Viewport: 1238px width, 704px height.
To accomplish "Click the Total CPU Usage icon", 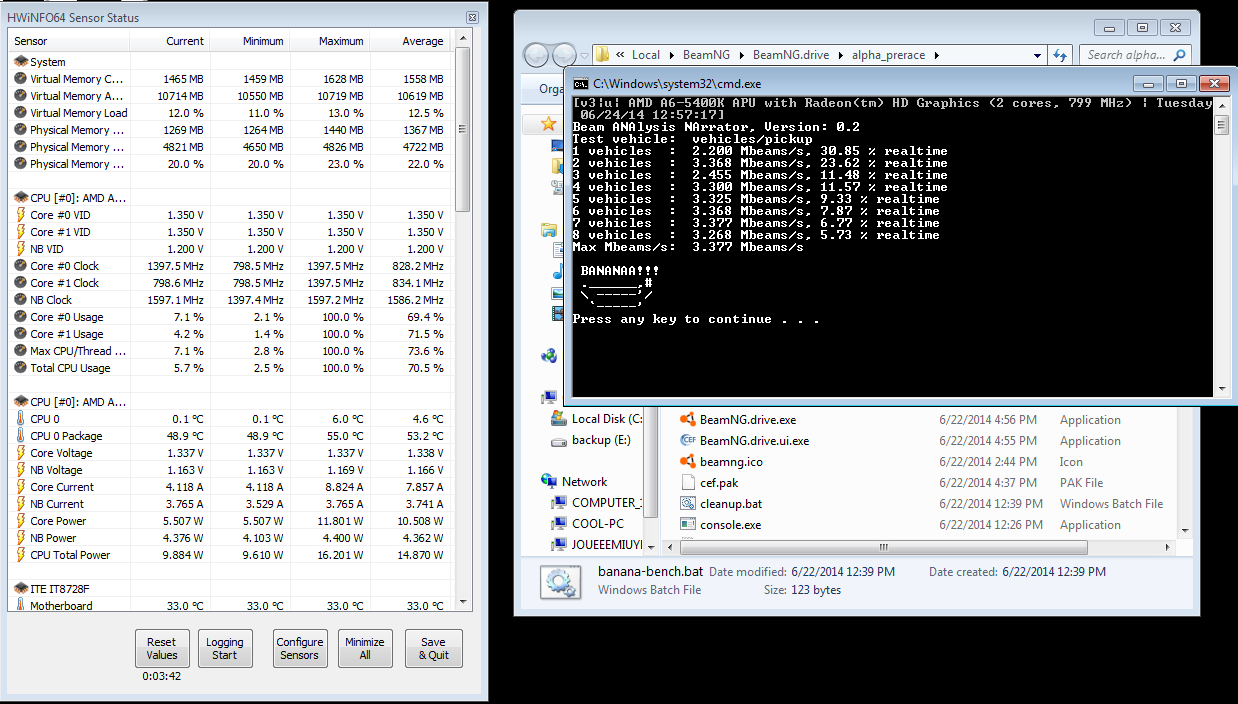I will click(x=21, y=368).
